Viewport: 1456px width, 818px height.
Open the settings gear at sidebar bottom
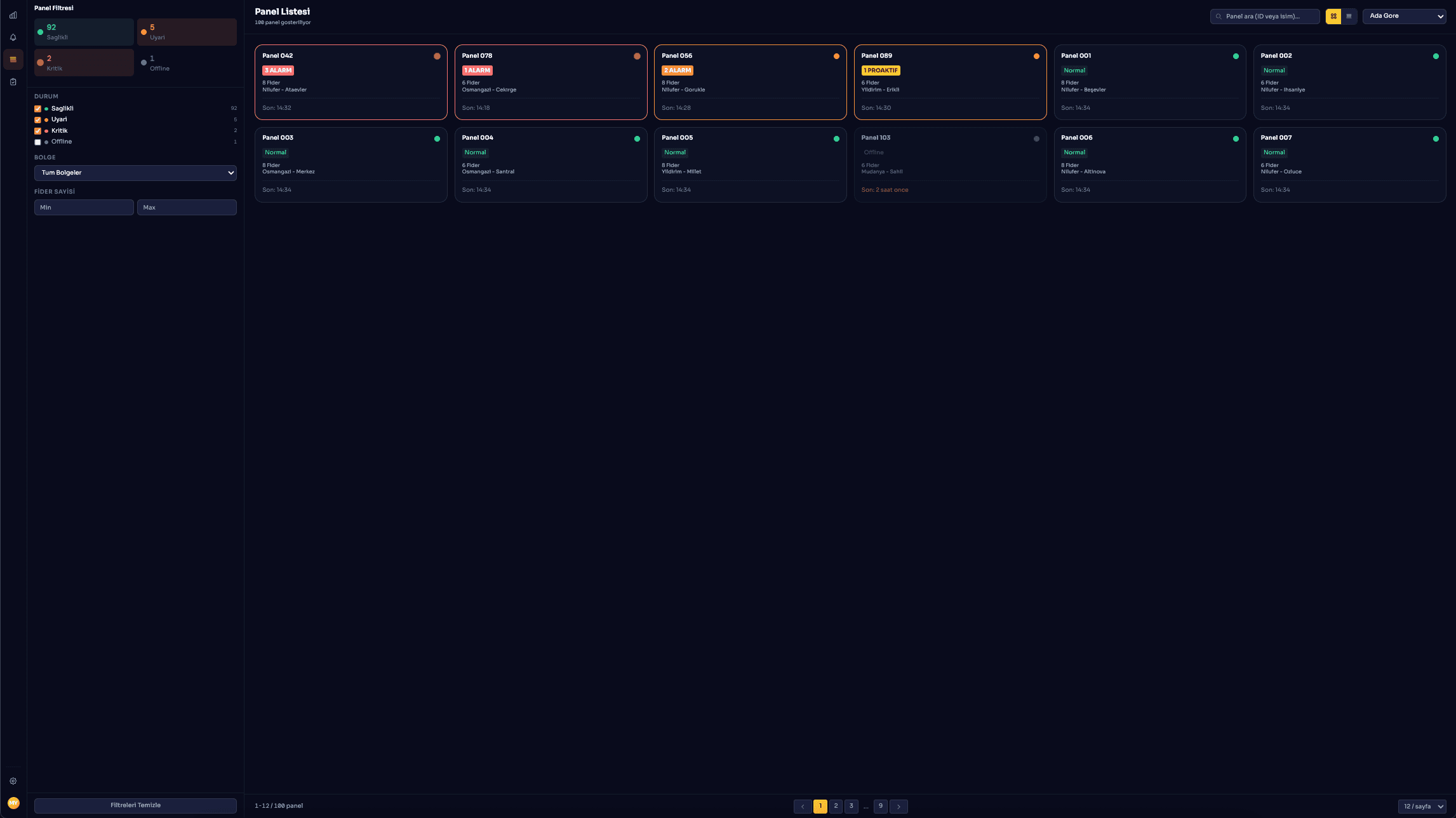coord(13,781)
